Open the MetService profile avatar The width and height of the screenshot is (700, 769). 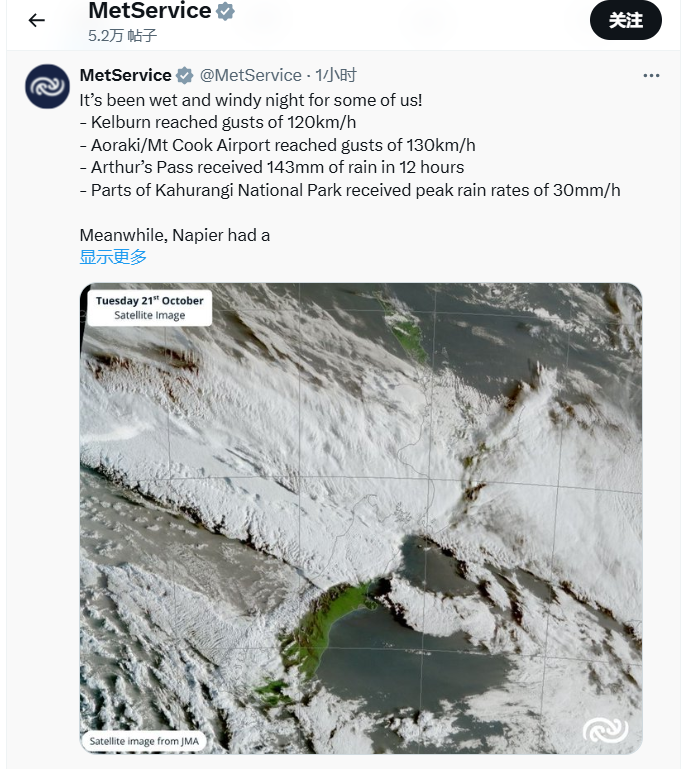pos(47,87)
